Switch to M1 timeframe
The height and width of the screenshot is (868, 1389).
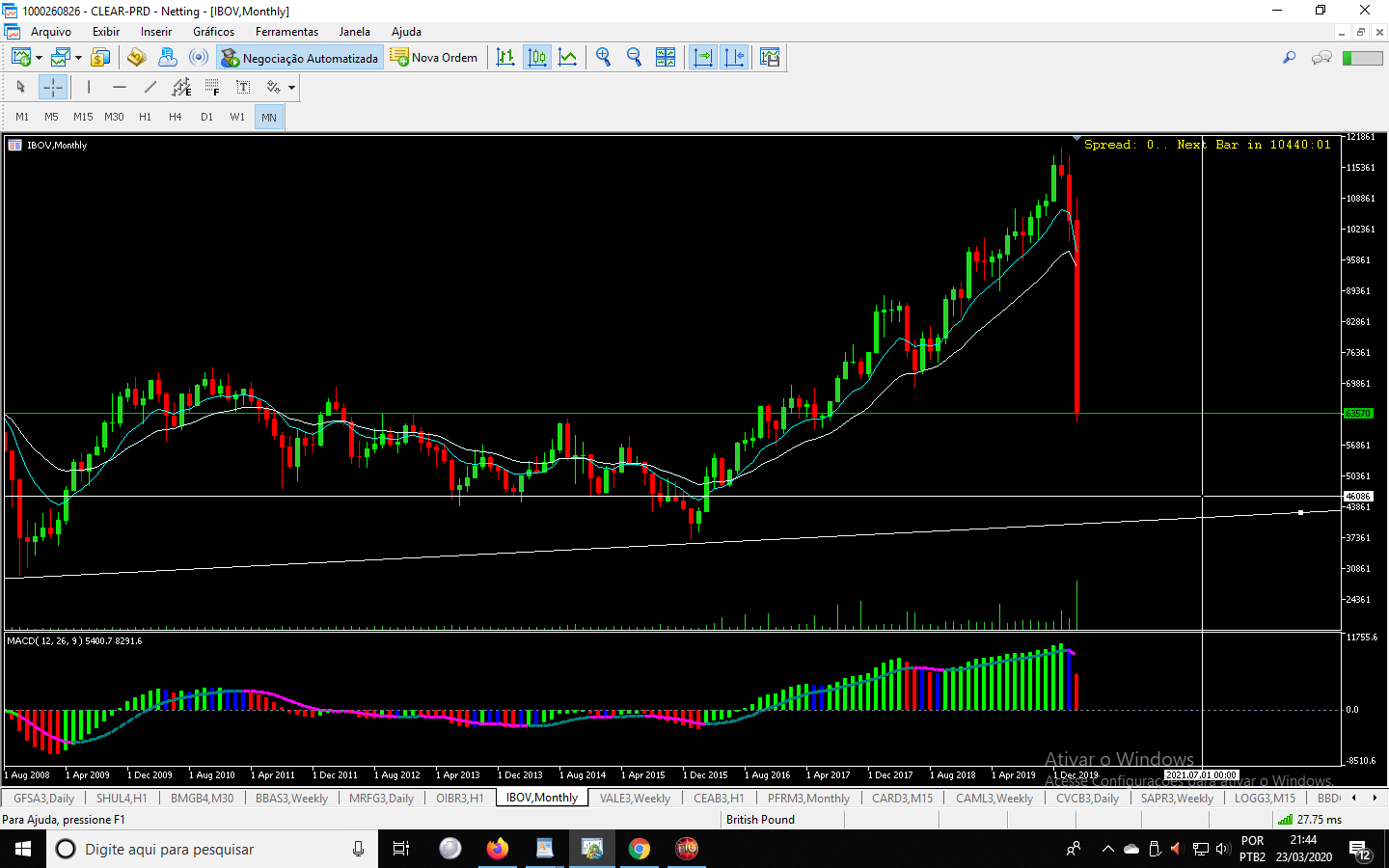(x=22, y=117)
